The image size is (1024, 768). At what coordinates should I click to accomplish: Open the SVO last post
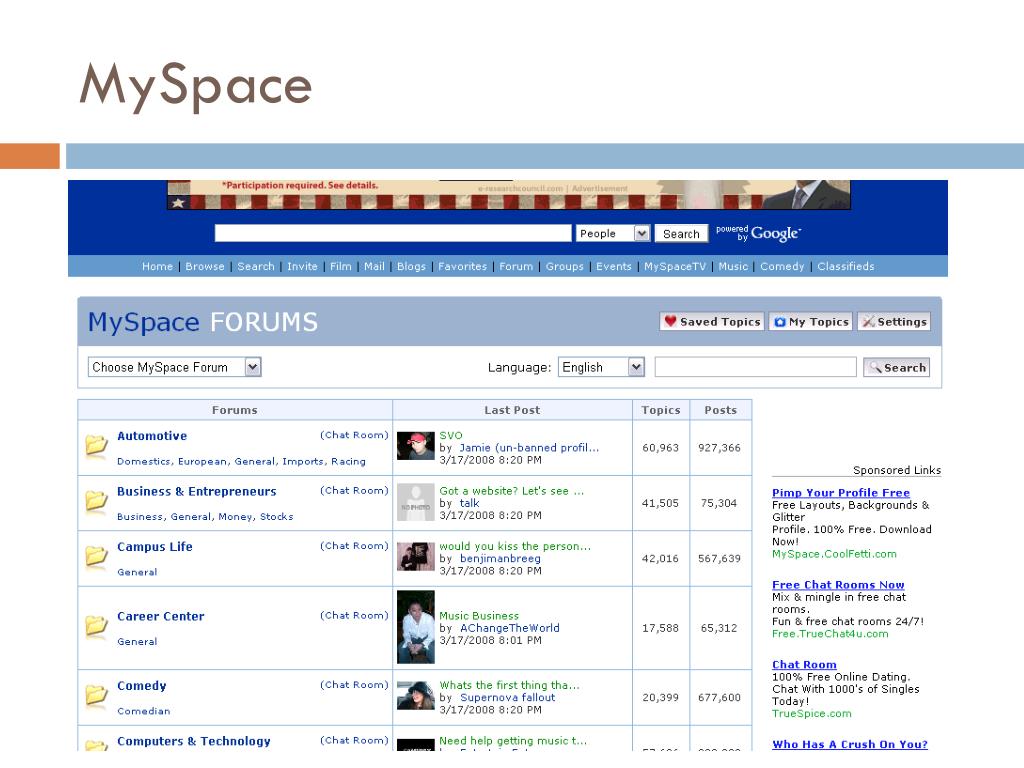point(451,436)
